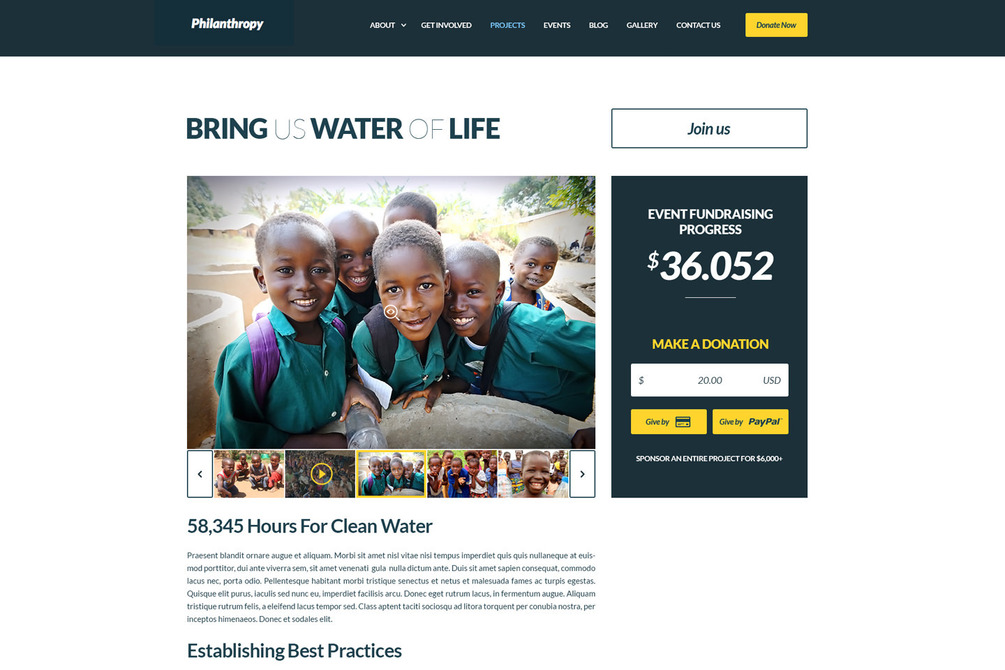This screenshot has height=670, width=1005.
Task: Select Contact Us in navigation
Action: point(698,25)
